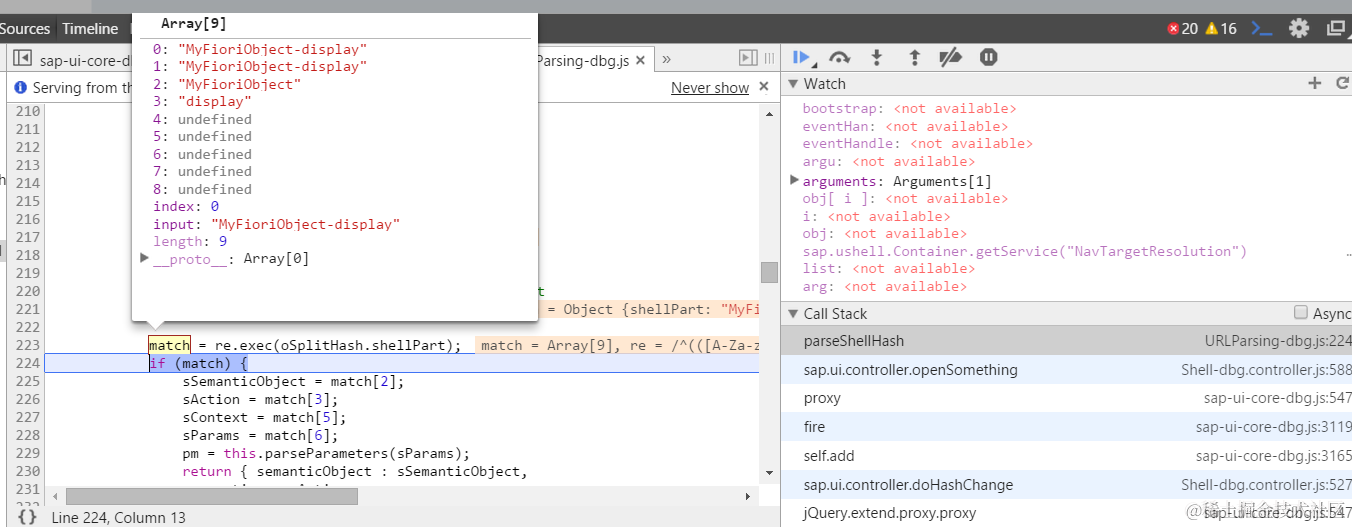
Task: Select the self.add stack frame
Action: tap(1066, 456)
